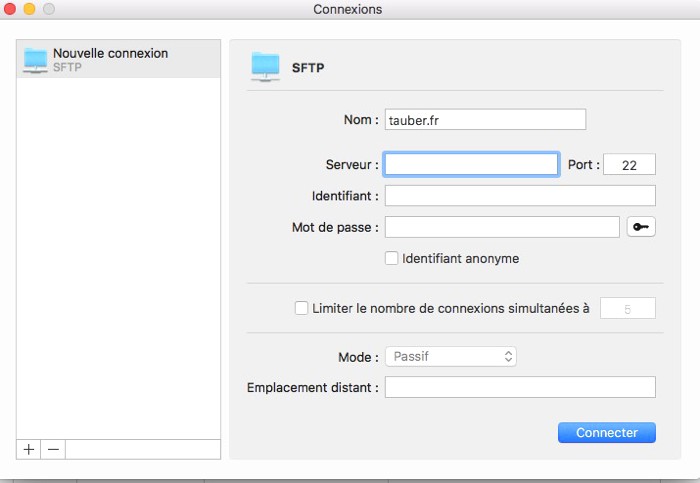700x483 pixels.
Task: Click the Identifiant text field
Action: coord(520,195)
